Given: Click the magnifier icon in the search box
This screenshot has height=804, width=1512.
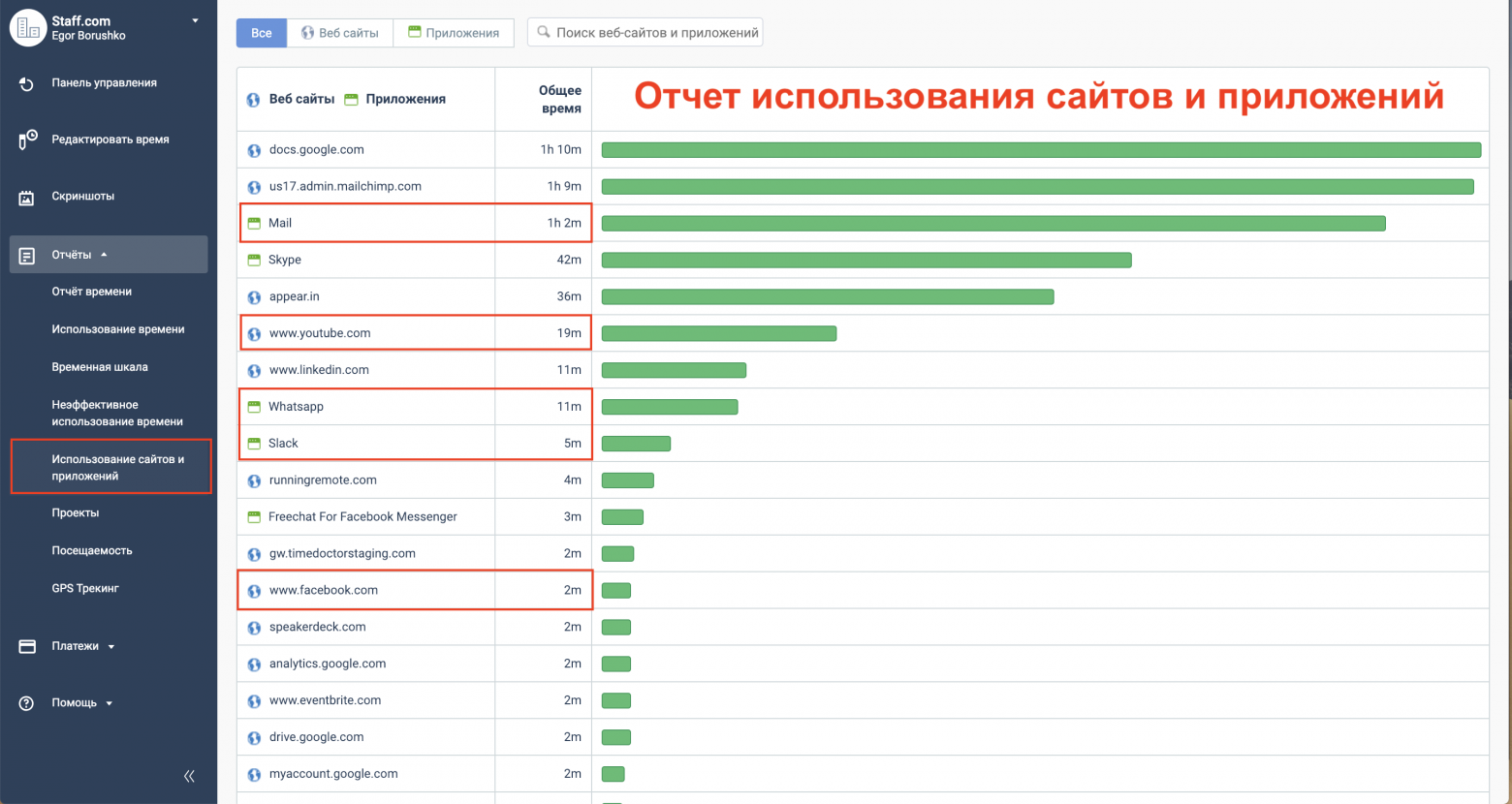Looking at the screenshot, I should [x=542, y=32].
